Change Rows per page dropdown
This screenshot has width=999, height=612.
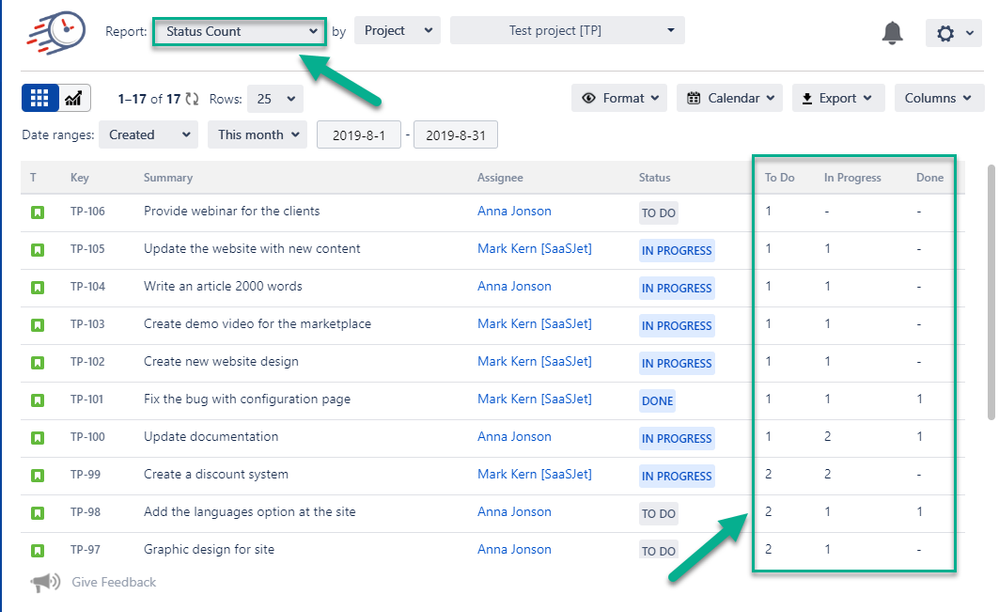[x=275, y=99]
